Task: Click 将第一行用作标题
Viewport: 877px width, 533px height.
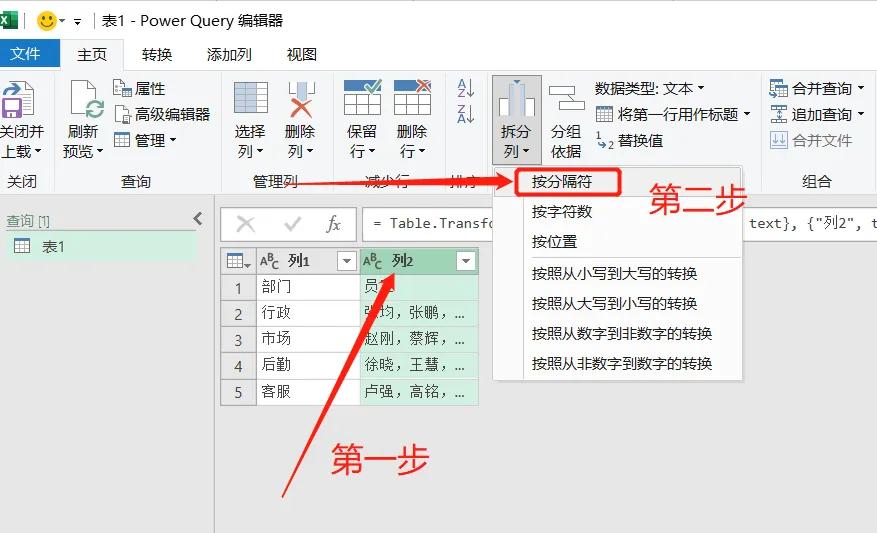Action: pos(667,114)
